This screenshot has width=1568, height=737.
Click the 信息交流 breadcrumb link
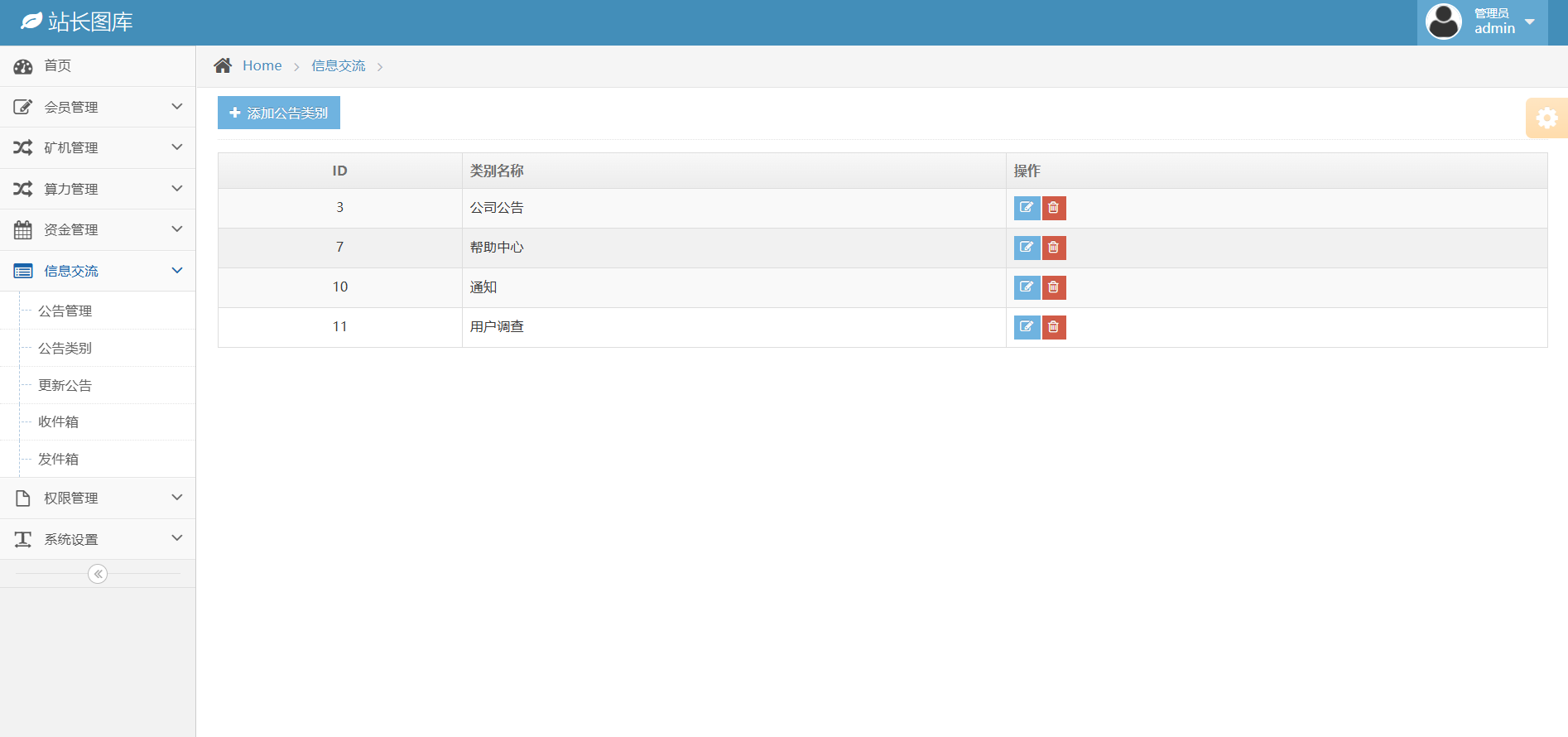click(338, 66)
